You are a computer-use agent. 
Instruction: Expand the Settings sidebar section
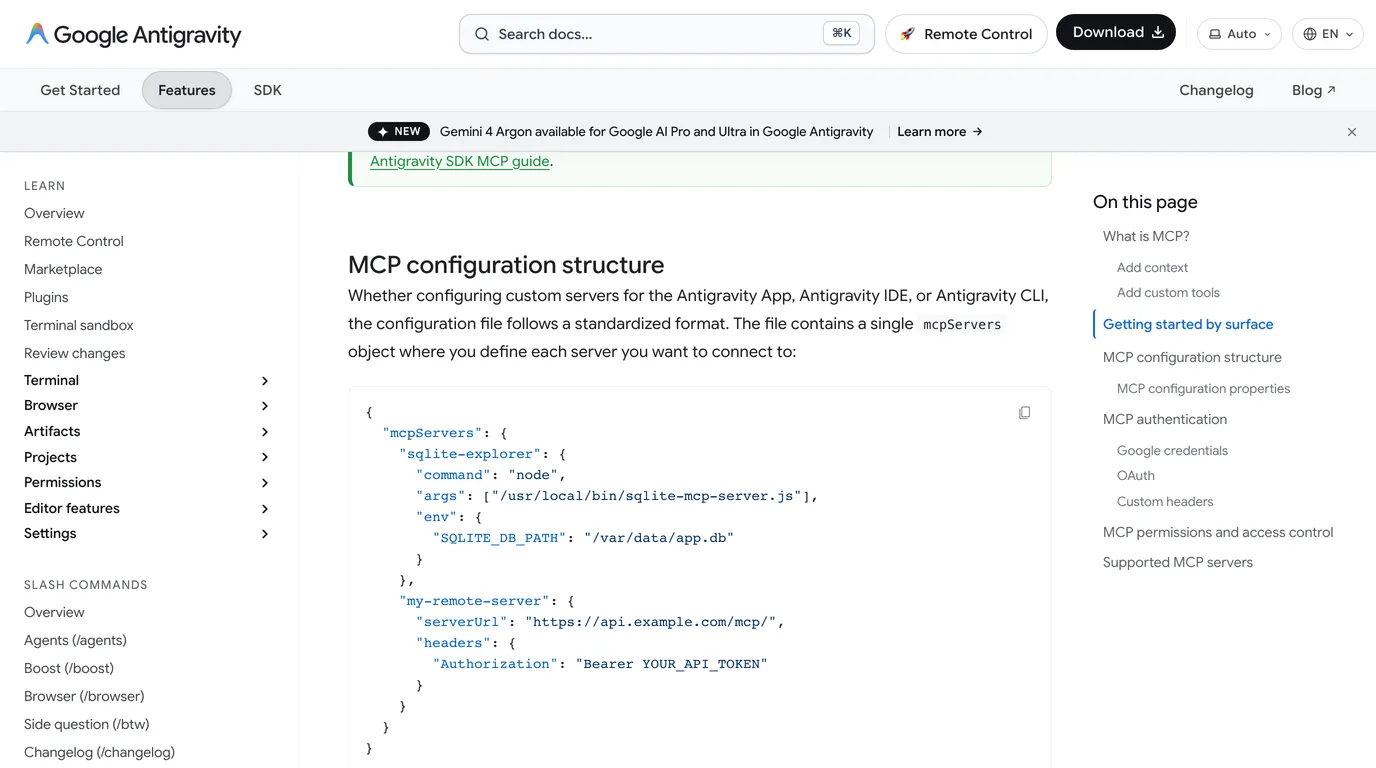[x=147, y=533]
